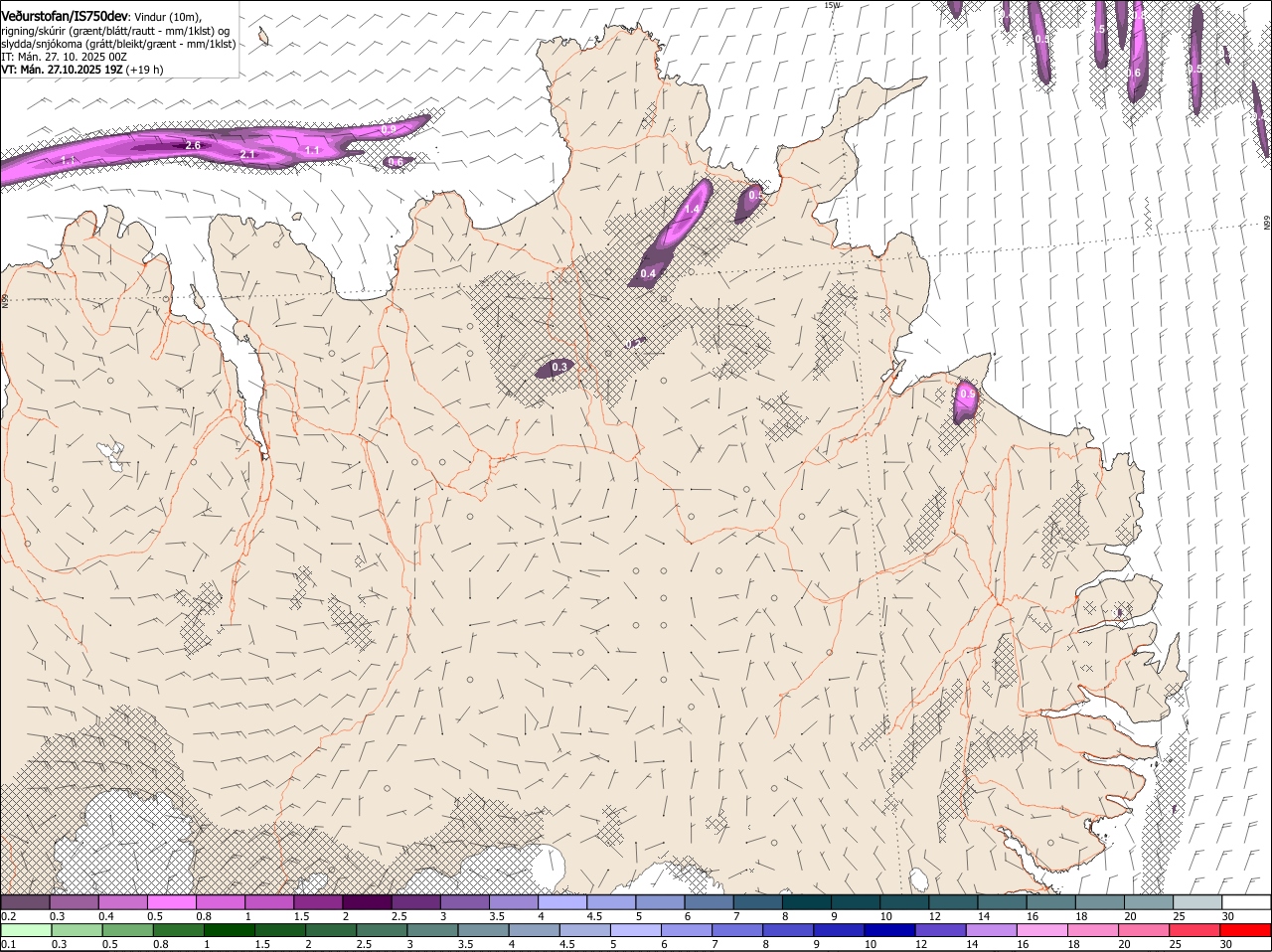Viewport: 1272px width, 952px height.
Task: Click the 1.4 snowfall value over land
Action: 693,208
